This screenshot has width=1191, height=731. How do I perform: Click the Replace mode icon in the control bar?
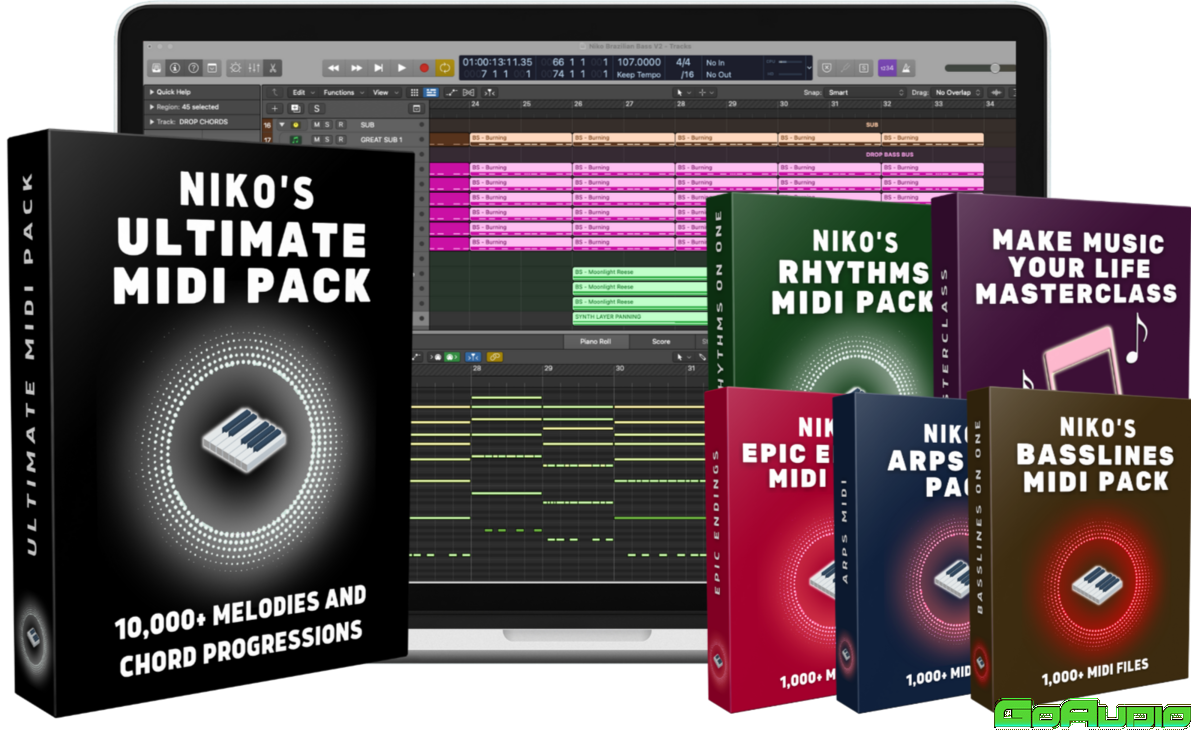827,68
